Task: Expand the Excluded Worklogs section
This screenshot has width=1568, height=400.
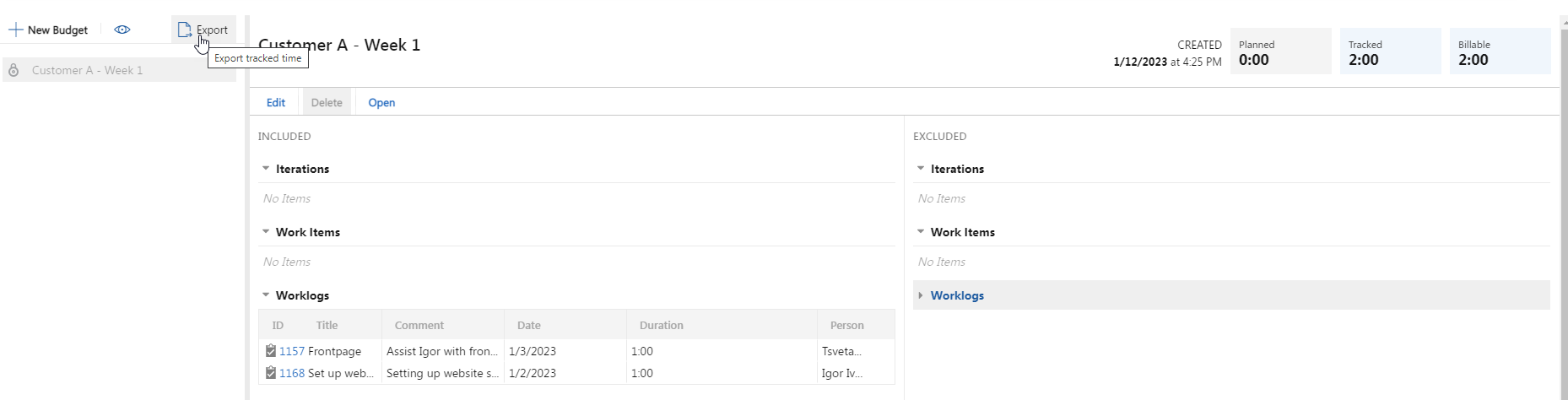Action: click(x=921, y=295)
